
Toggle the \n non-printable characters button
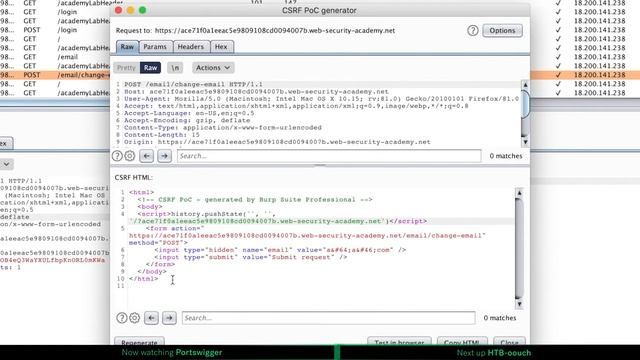175,68
